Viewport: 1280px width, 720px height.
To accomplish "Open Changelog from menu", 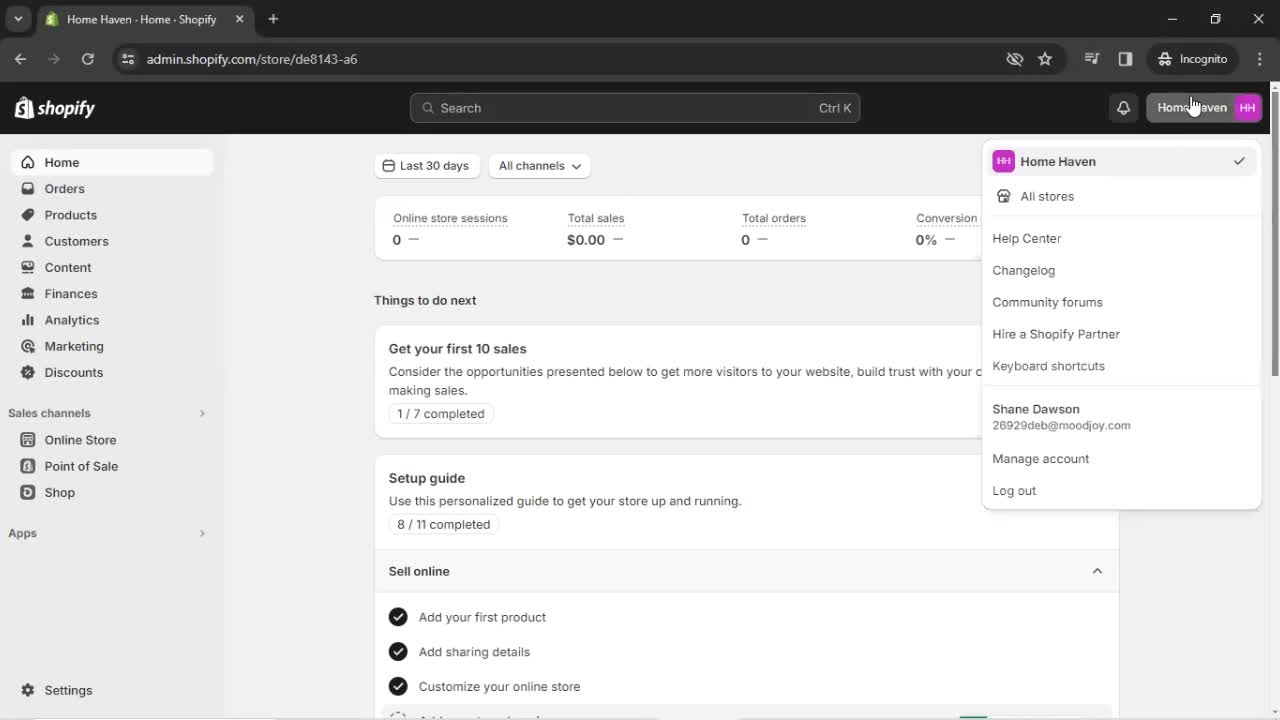I will tap(1023, 270).
